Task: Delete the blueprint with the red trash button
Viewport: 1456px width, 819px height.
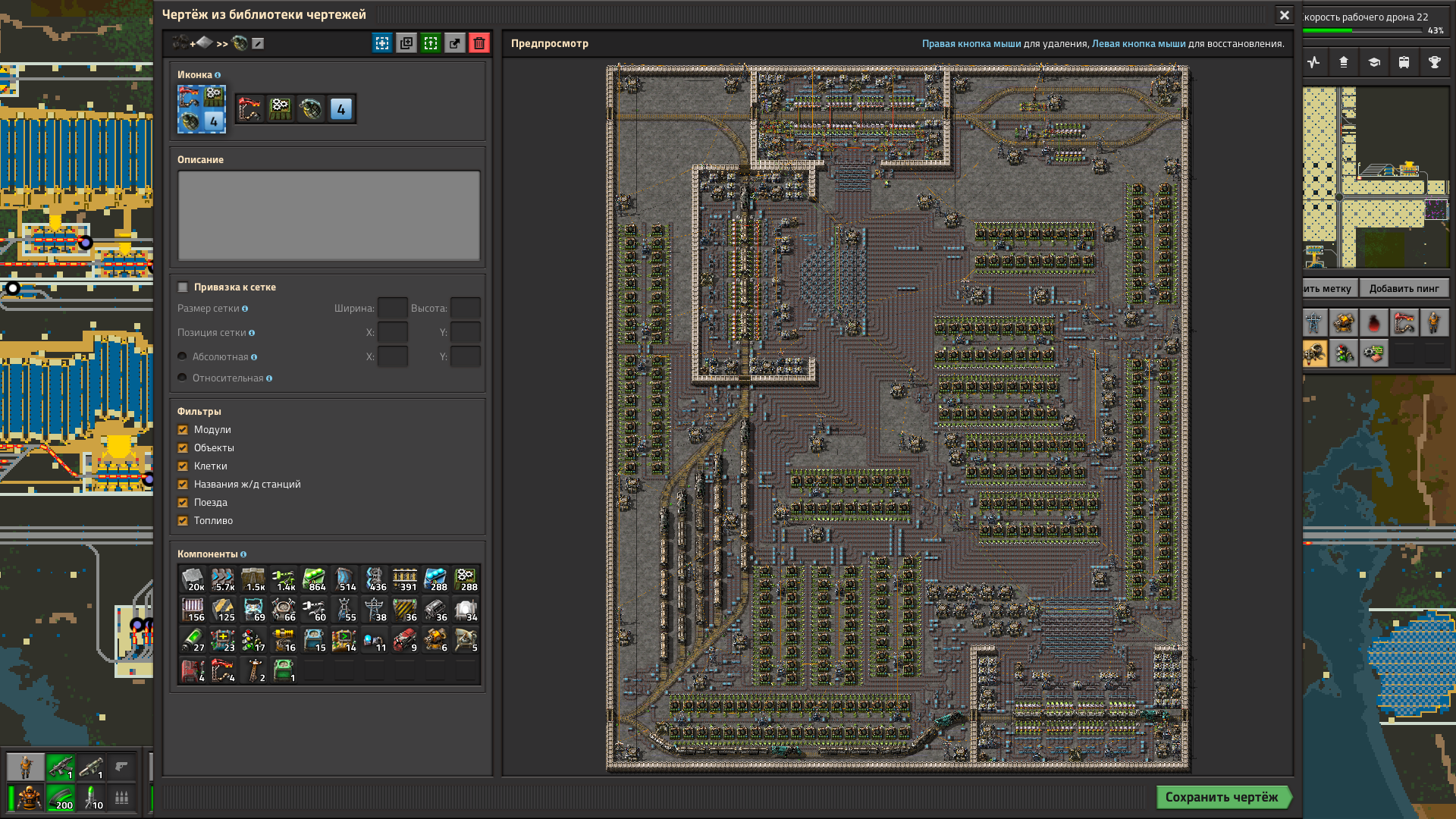Action: click(x=479, y=43)
